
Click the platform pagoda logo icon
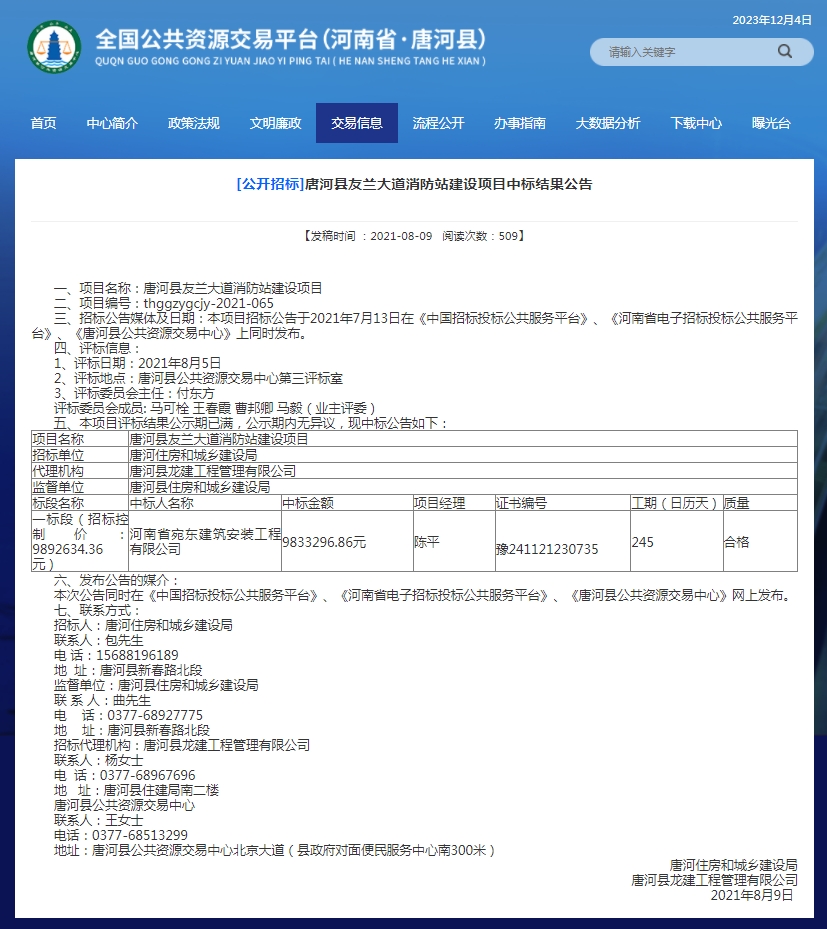[x=55, y=47]
